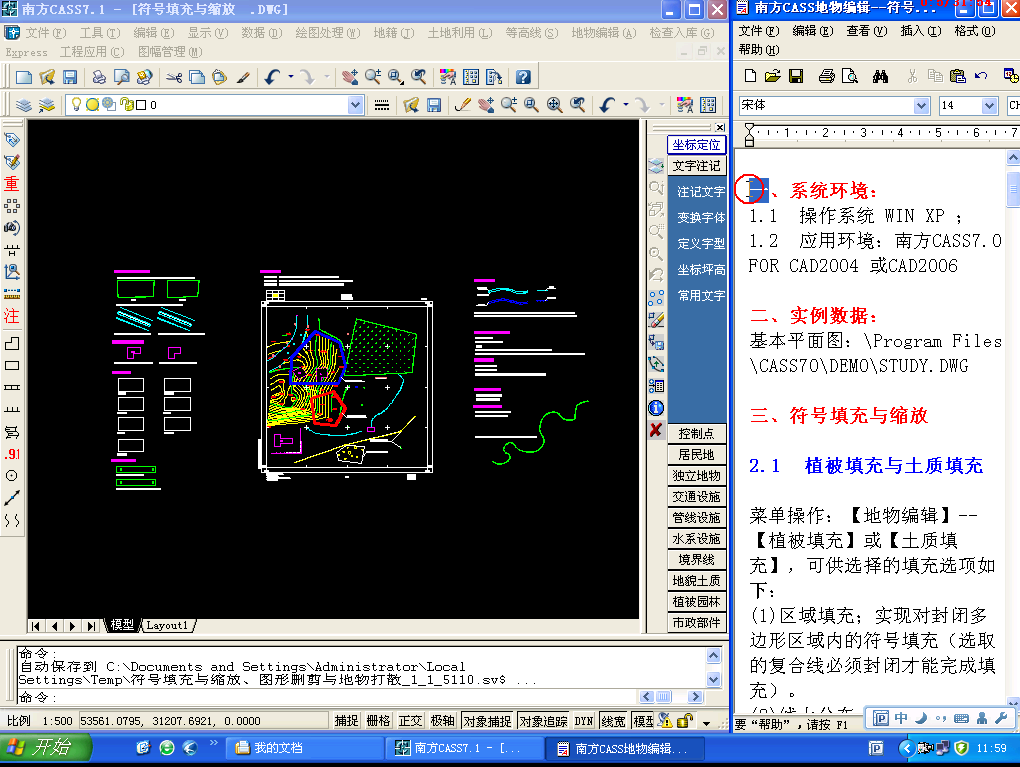Click the Match Properties brush icon
Image resolution: width=1020 pixels, height=767 pixels.
click(x=243, y=77)
